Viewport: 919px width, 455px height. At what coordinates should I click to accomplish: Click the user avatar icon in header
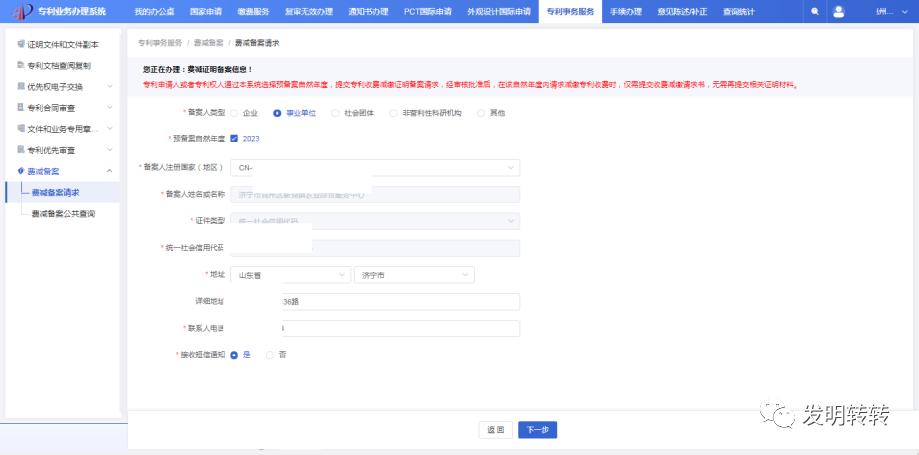pyautogui.click(x=839, y=12)
